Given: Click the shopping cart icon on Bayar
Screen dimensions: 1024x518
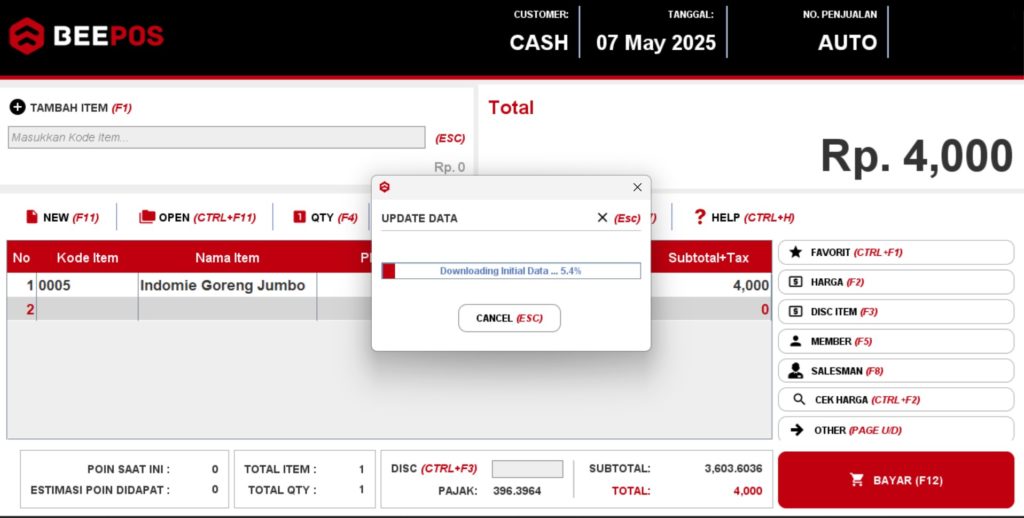Looking at the screenshot, I should [857, 480].
